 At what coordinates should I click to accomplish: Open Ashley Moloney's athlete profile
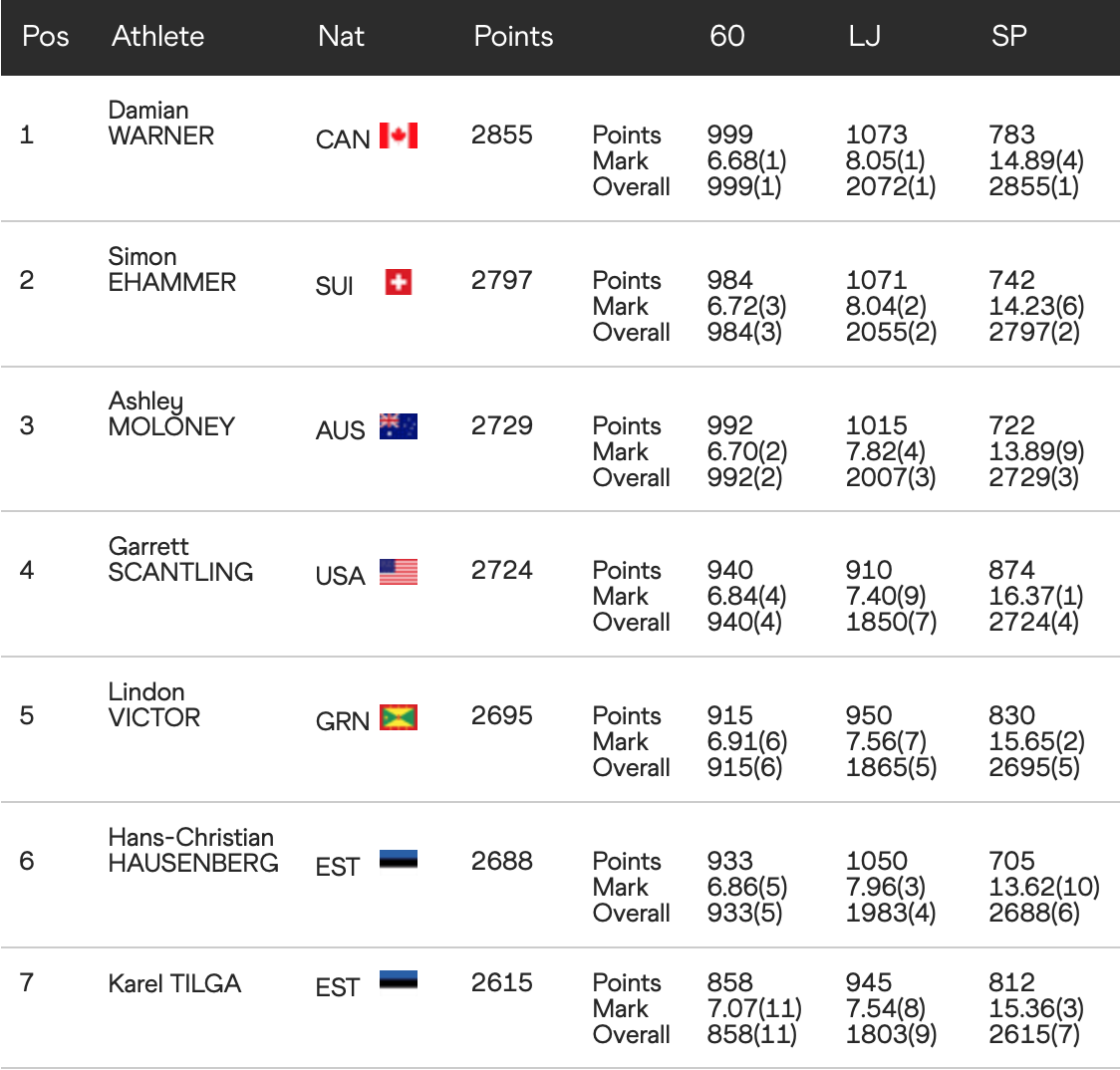[x=171, y=414]
